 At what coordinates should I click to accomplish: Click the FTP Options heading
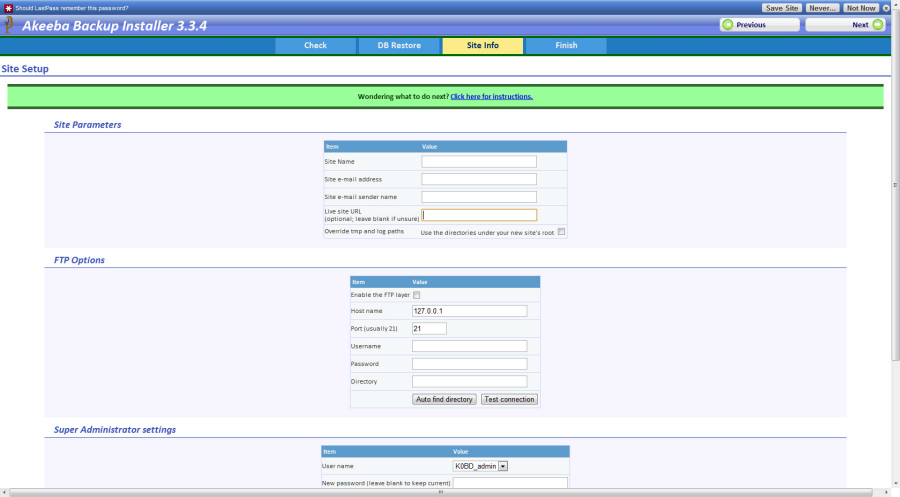(x=79, y=261)
